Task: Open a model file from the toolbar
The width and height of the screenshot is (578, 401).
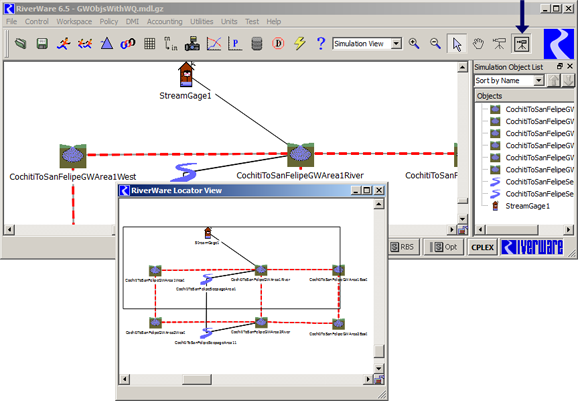Action: pos(21,44)
